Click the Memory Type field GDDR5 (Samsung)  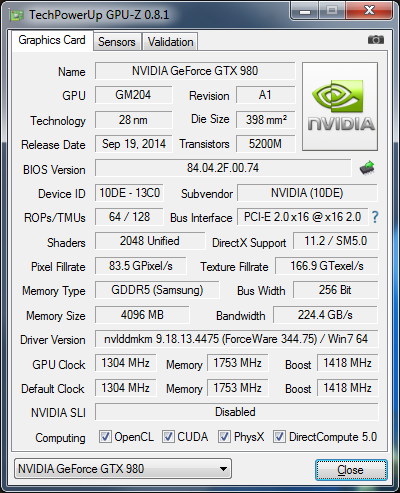(157, 290)
